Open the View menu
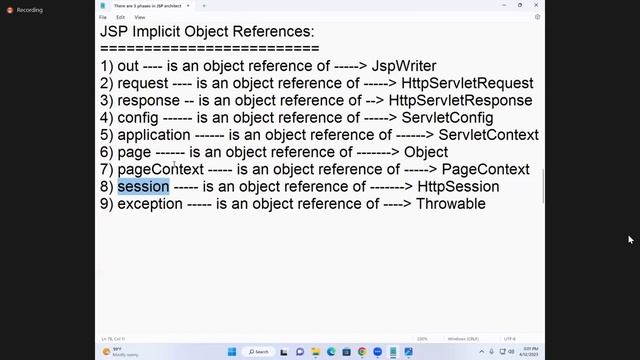 point(140,17)
